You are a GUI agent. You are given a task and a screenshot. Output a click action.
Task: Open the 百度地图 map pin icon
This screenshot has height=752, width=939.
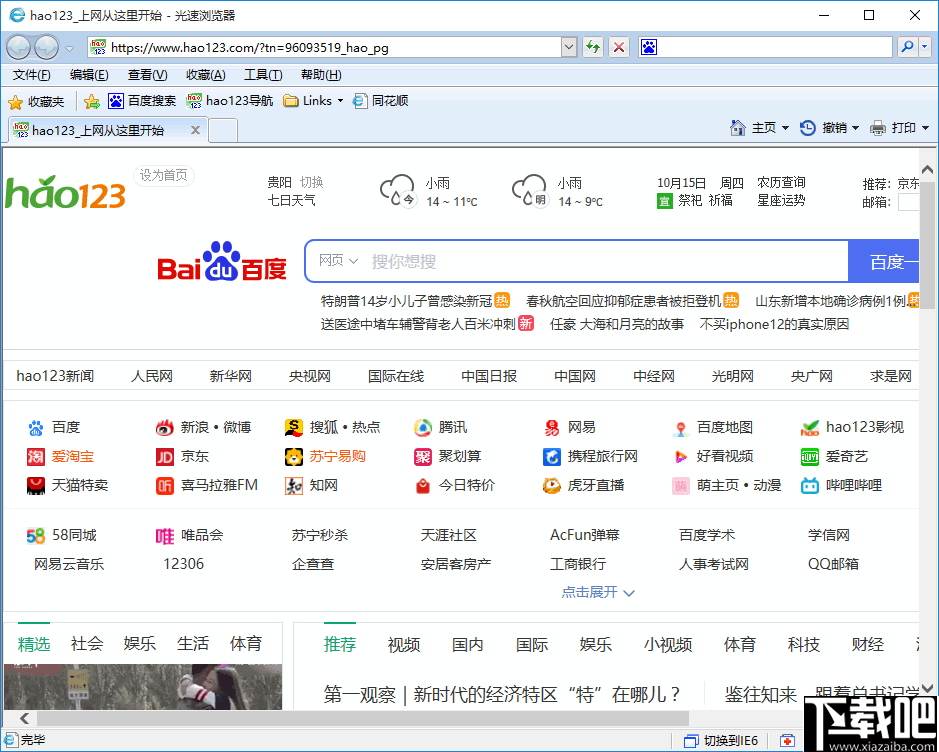tap(680, 428)
